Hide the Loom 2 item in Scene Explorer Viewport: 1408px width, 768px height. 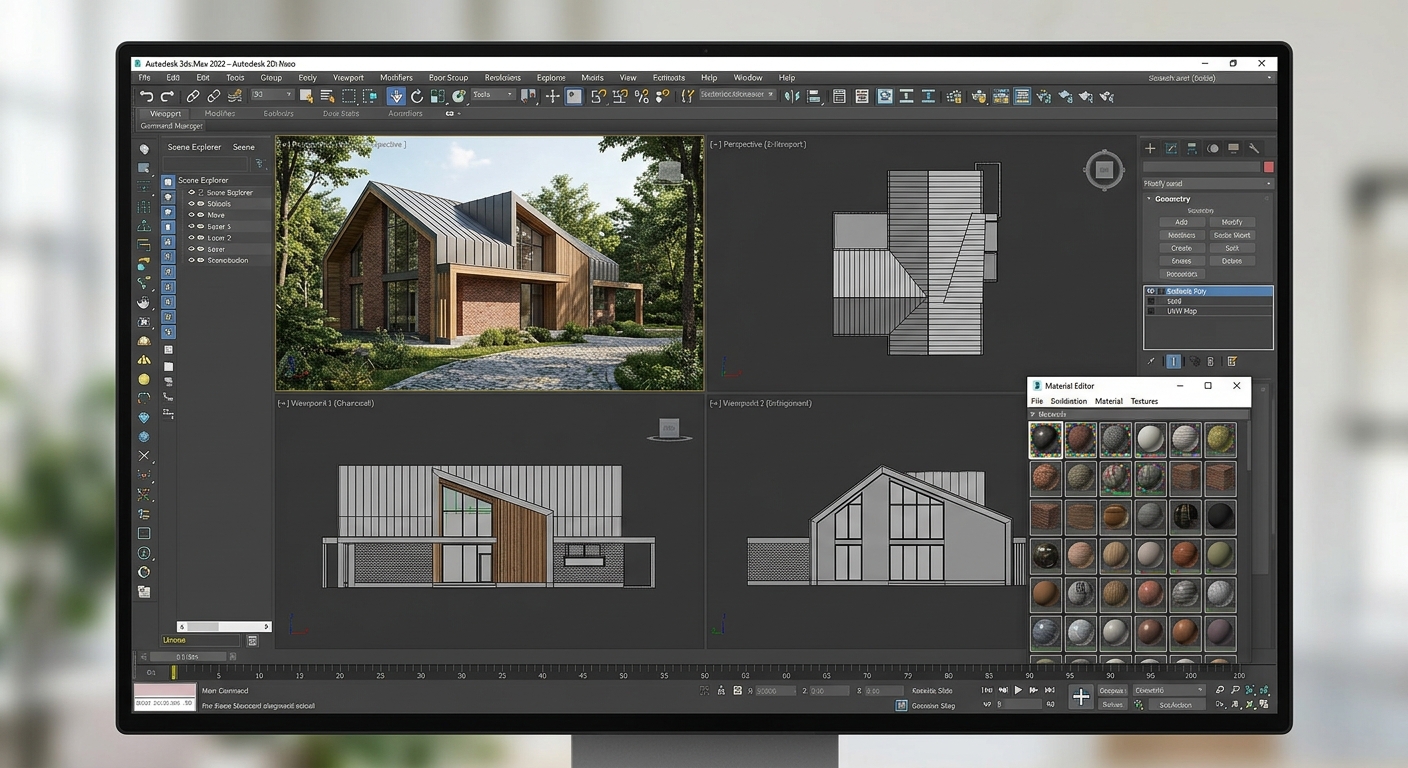(191, 238)
